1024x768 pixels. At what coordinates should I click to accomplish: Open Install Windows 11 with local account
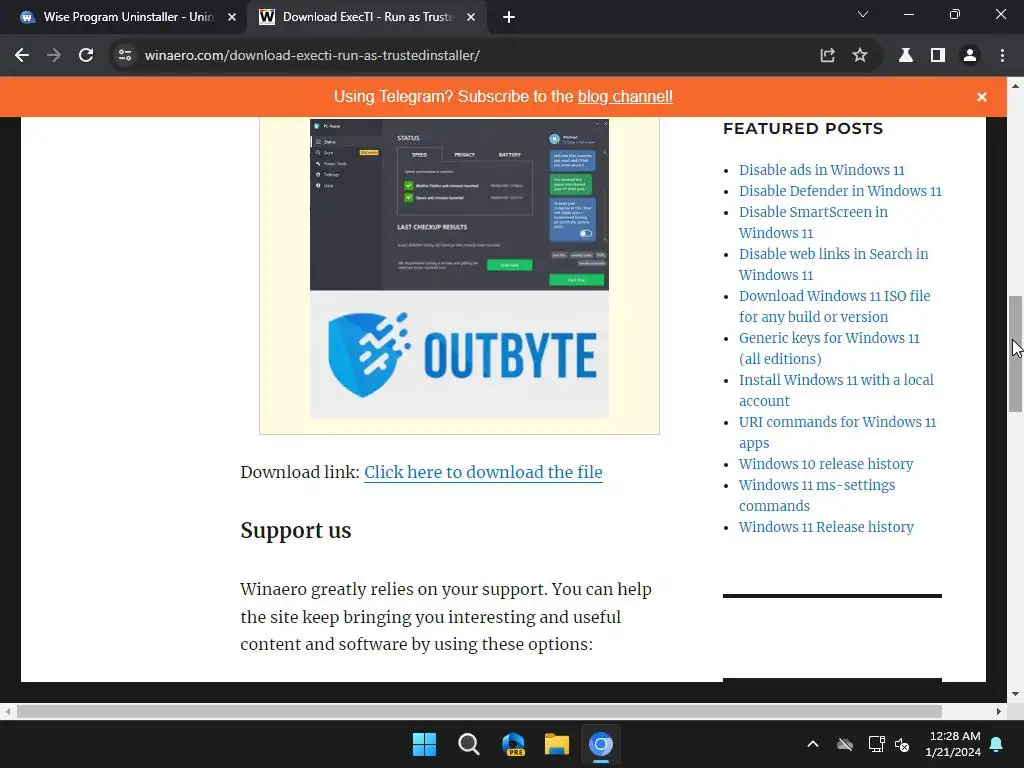point(836,390)
